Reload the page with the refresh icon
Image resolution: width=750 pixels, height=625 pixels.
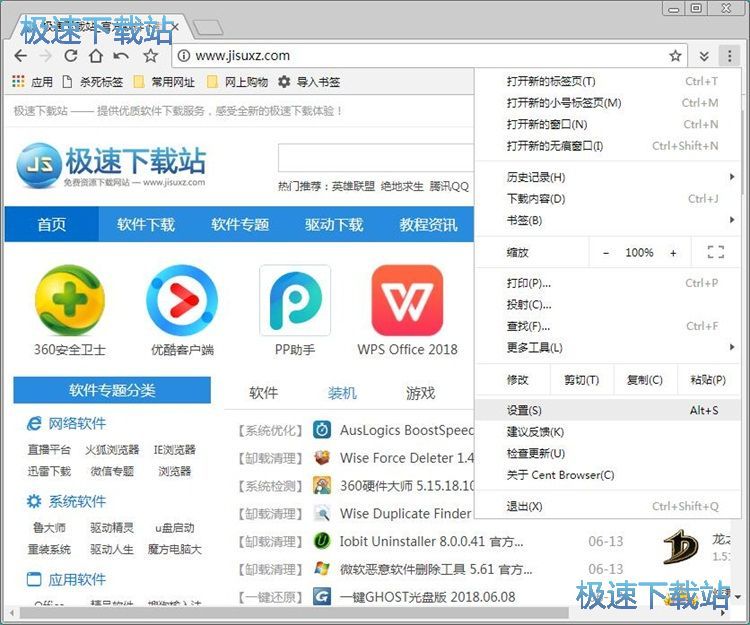71,56
